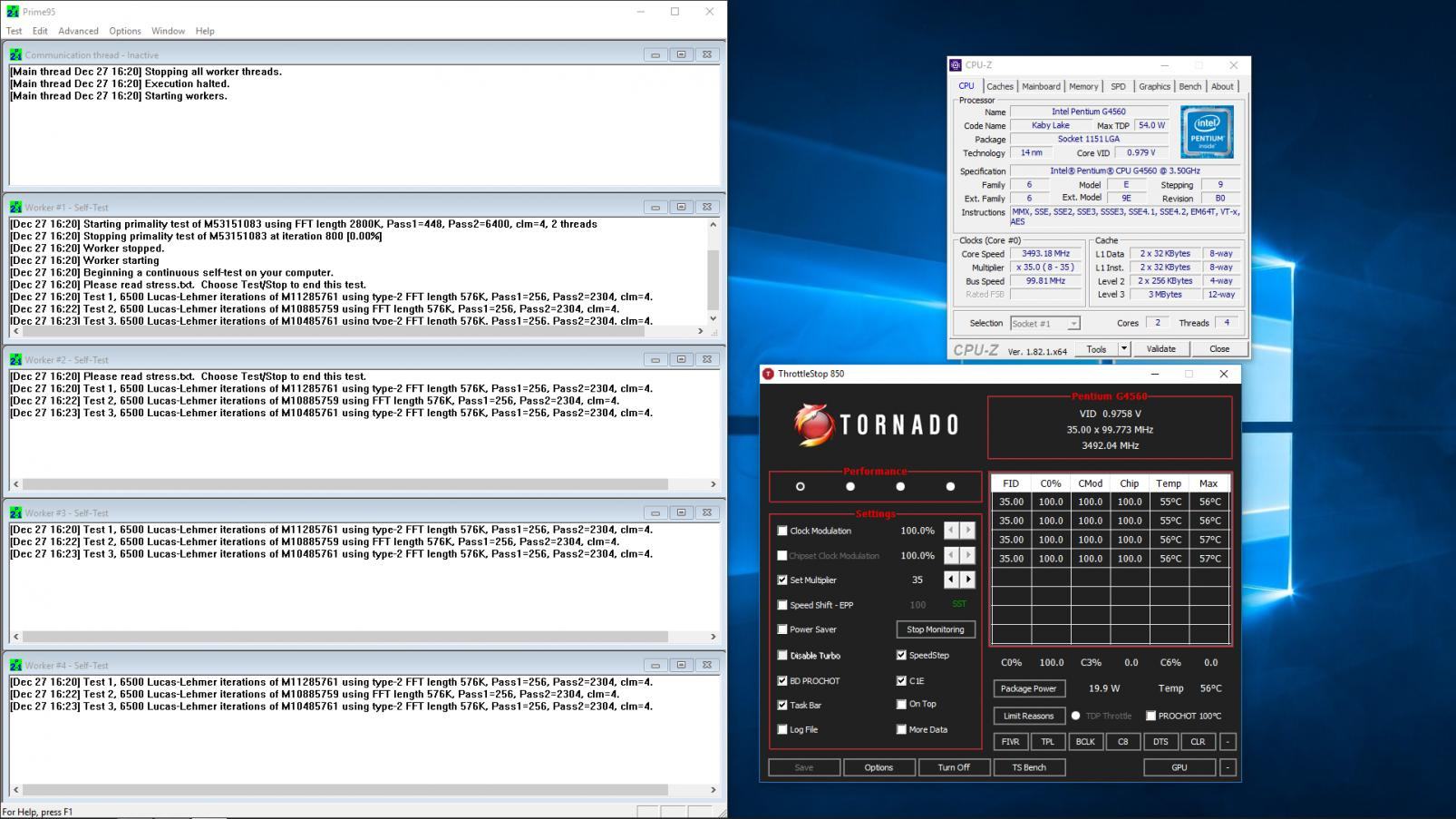Screen dimensions: 1456x819
Task: Toggle the PROCHOT 100°C checkbox
Action: click(1150, 716)
